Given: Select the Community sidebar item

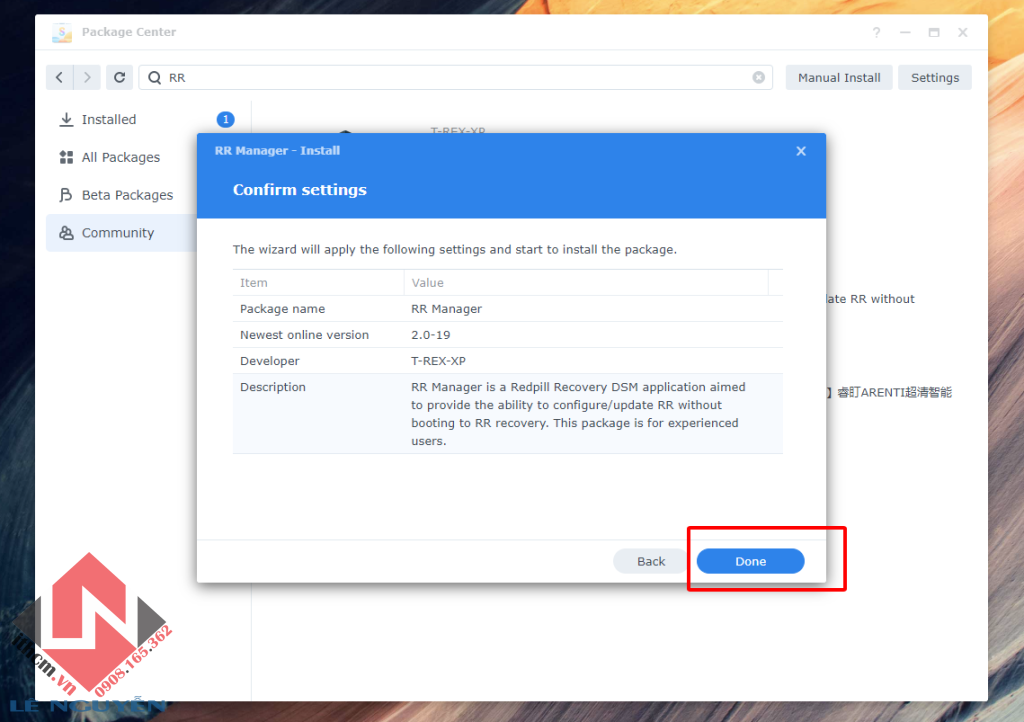Looking at the screenshot, I should pyautogui.click(x=117, y=233).
